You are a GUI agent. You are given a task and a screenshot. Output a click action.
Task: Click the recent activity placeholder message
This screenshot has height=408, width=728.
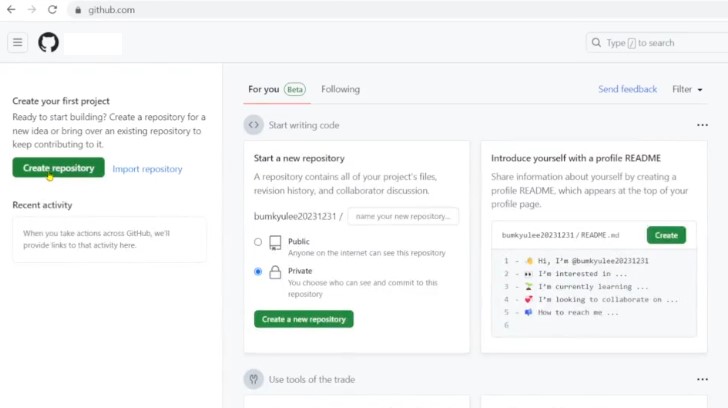click(x=97, y=239)
